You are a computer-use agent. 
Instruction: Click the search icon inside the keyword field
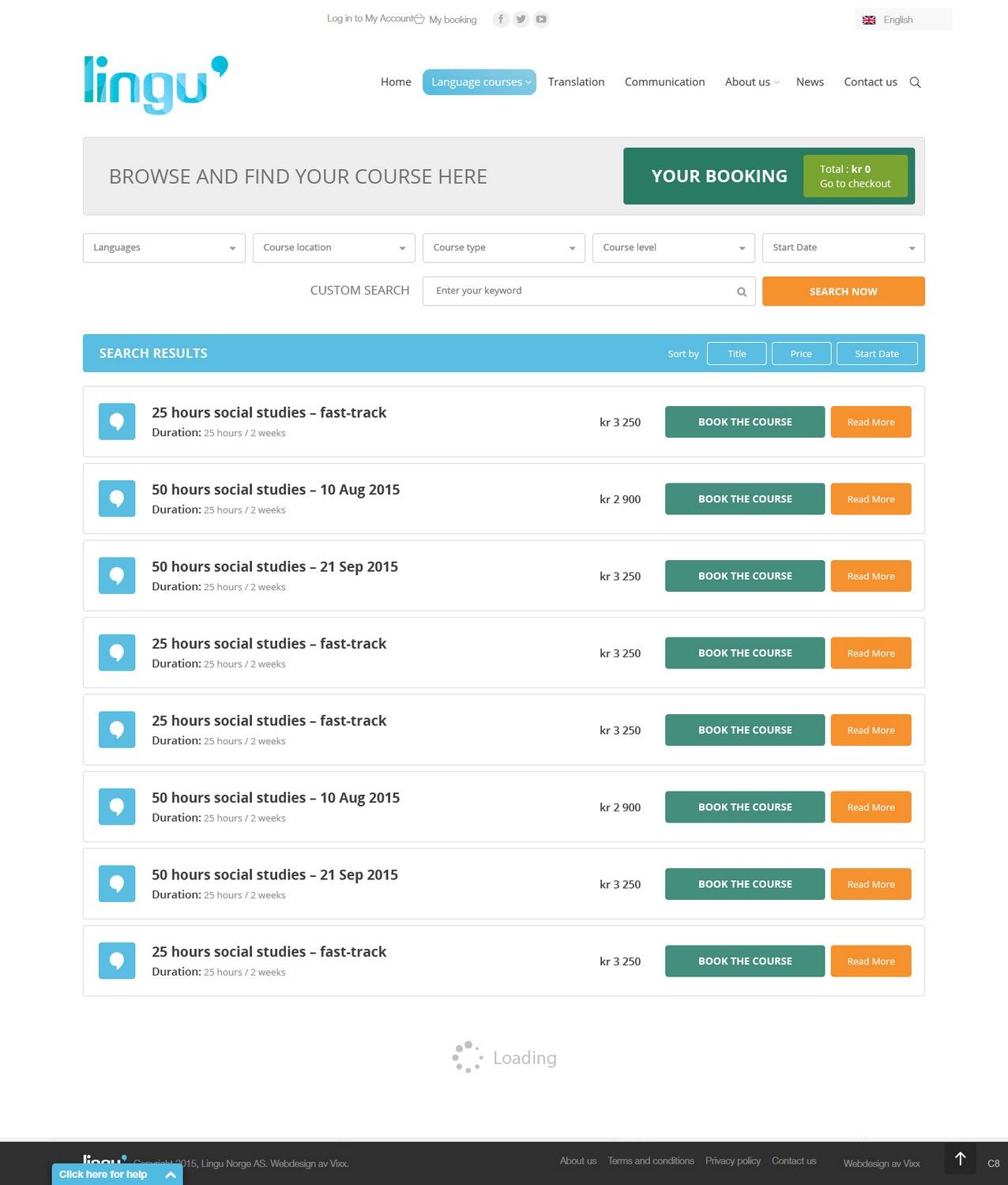coord(741,292)
